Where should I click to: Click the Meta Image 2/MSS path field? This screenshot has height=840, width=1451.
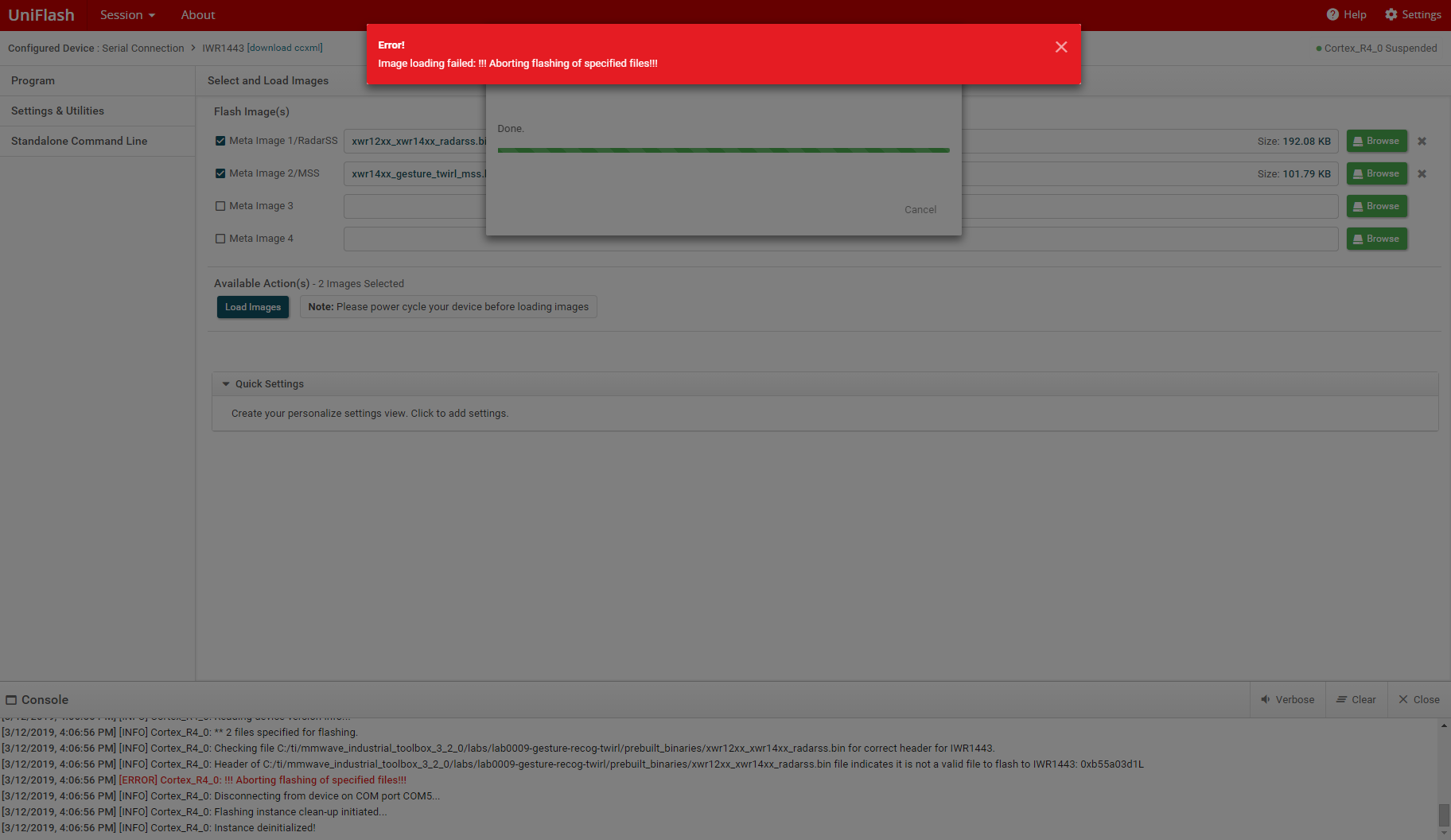pos(841,174)
